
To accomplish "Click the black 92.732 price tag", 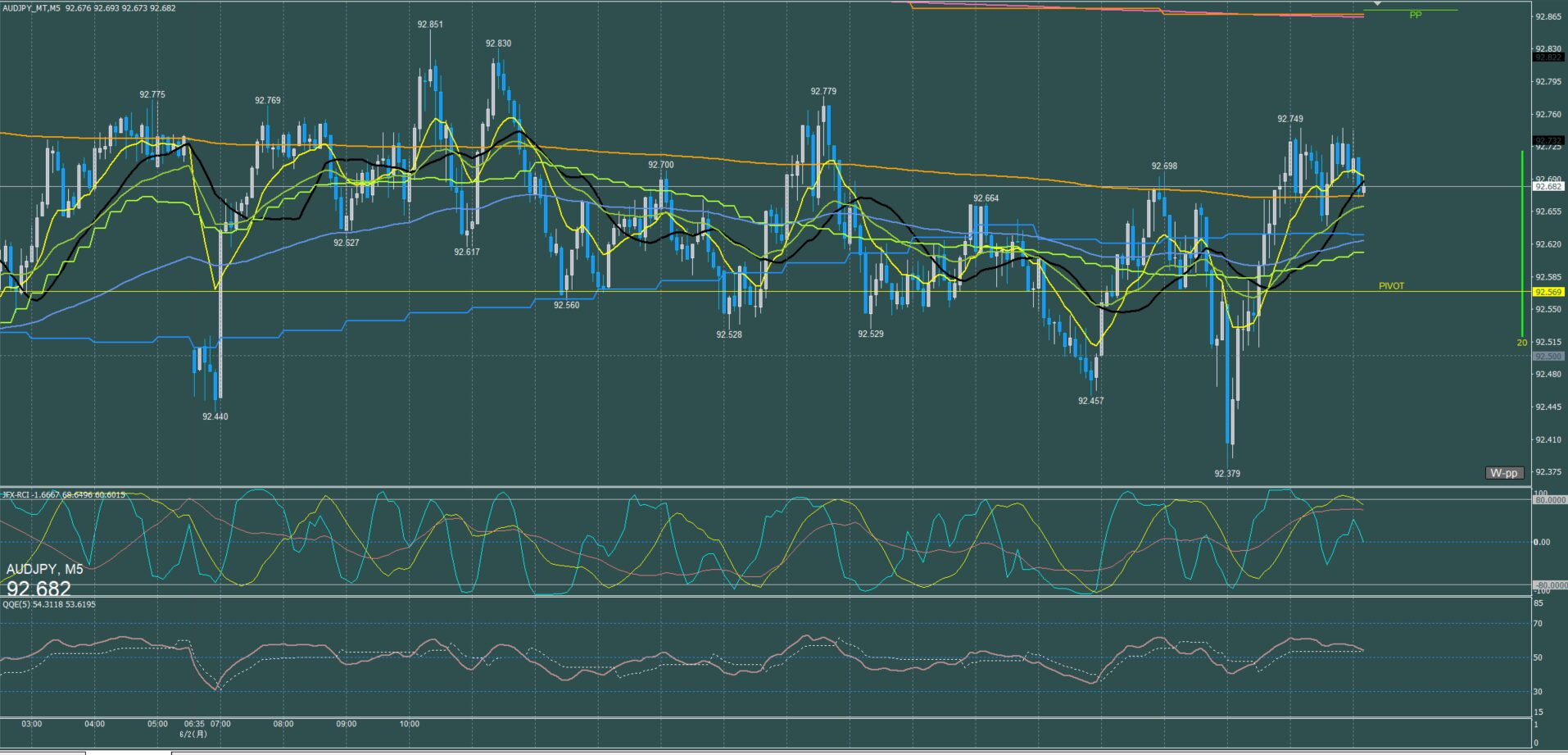I will click(x=1548, y=141).
